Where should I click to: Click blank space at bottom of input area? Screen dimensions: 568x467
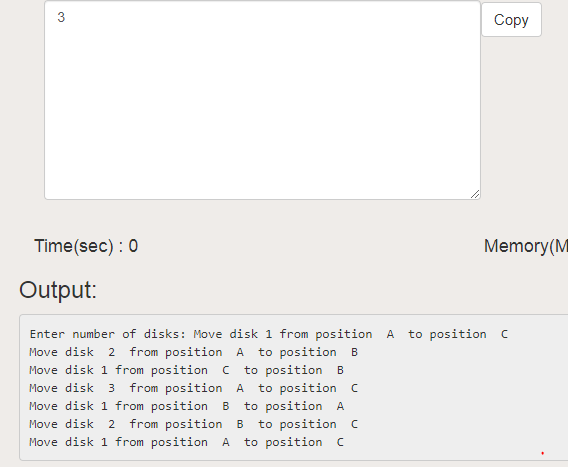(262, 174)
